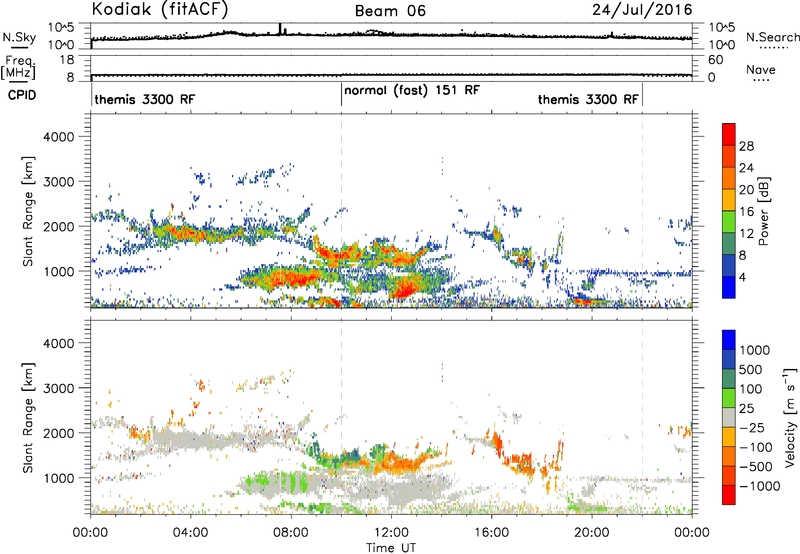Image resolution: width=800 pixels, height=554 pixels.
Task: Click the red top segment of the power color bar
Action: point(729,134)
